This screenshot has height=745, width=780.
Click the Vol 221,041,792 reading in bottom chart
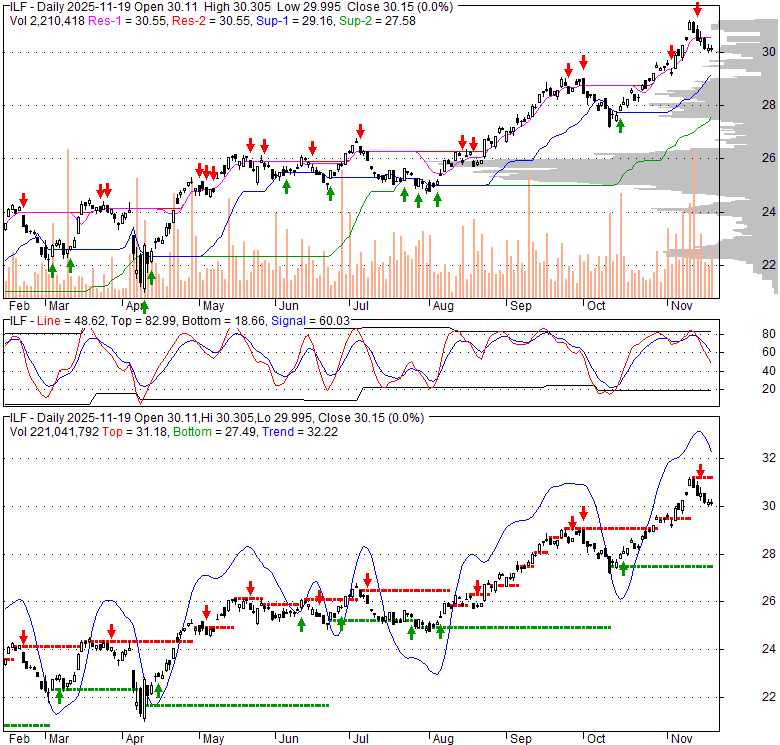click(x=54, y=432)
